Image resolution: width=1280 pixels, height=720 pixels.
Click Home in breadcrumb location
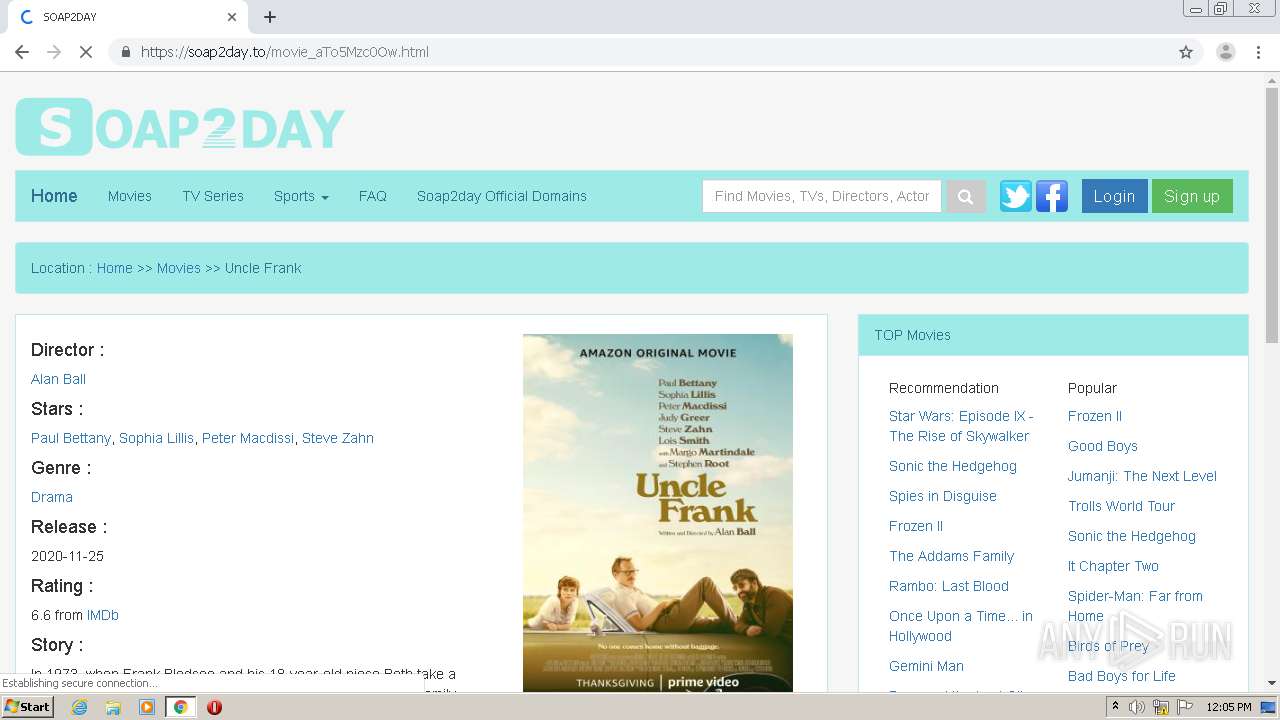click(115, 268)
